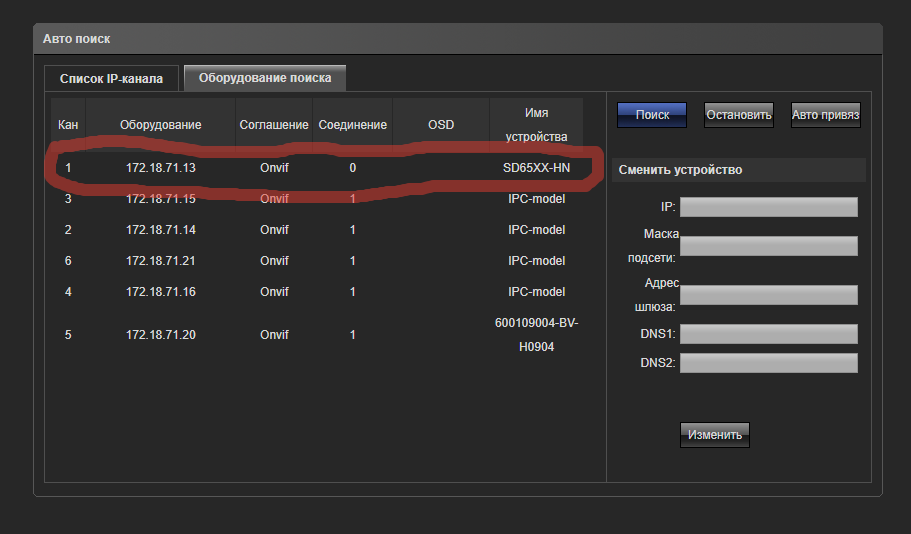The image size is (911, 534).
Task: Select device row 172.18.71.16
Action: [x=161, y=292]
